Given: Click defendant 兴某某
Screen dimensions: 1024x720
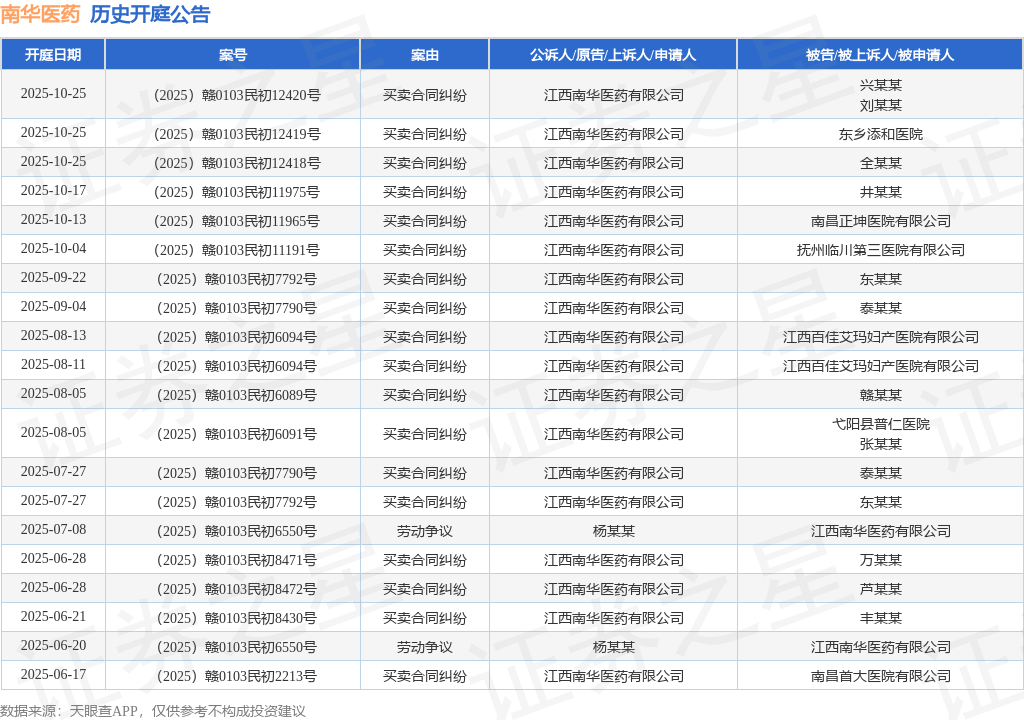Looking at the screenshot, I should pos(880,85).
